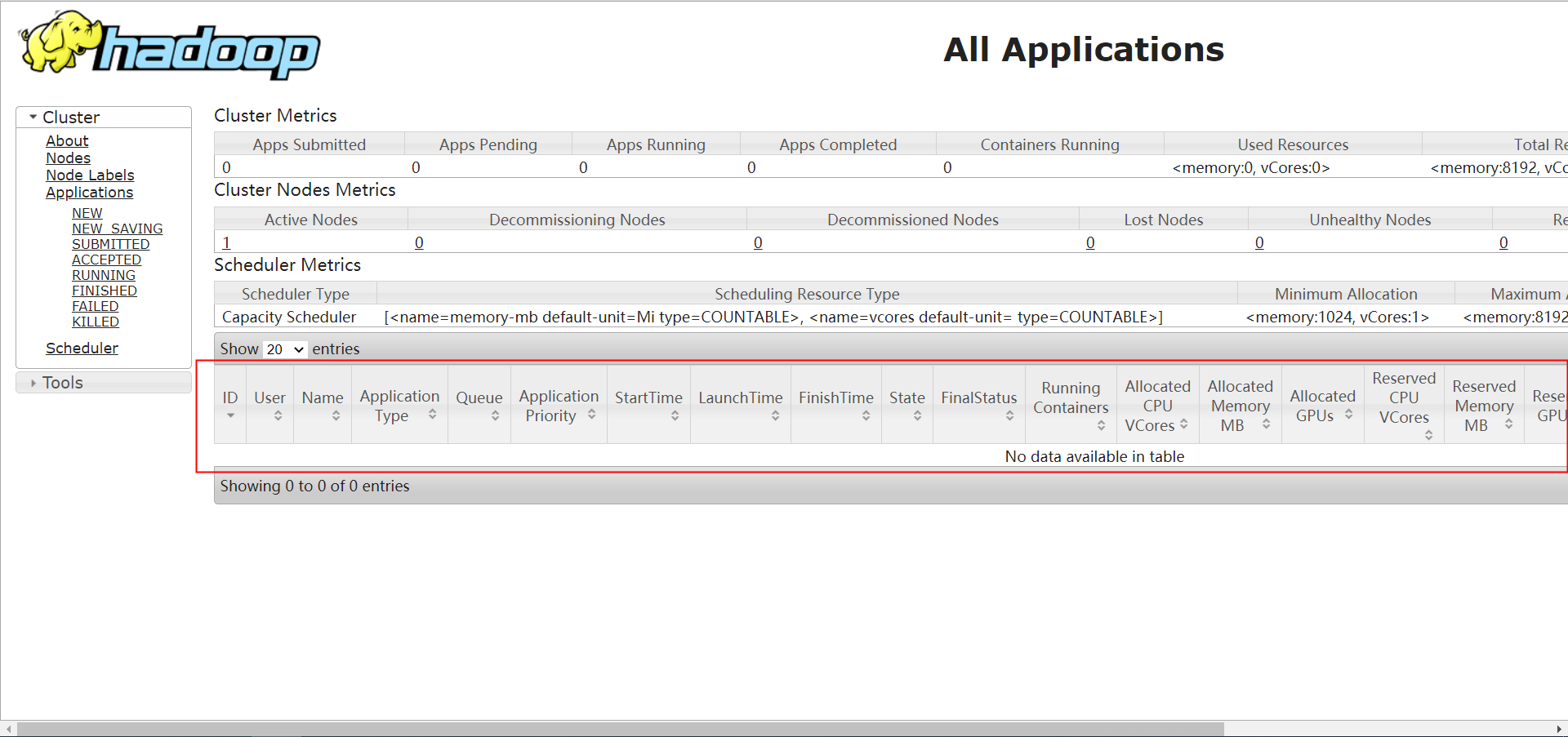This screenshot has width=1568, height=737.
Task: Sort by State column arrows
Action: pyautogui.click(x=917, y=415)
